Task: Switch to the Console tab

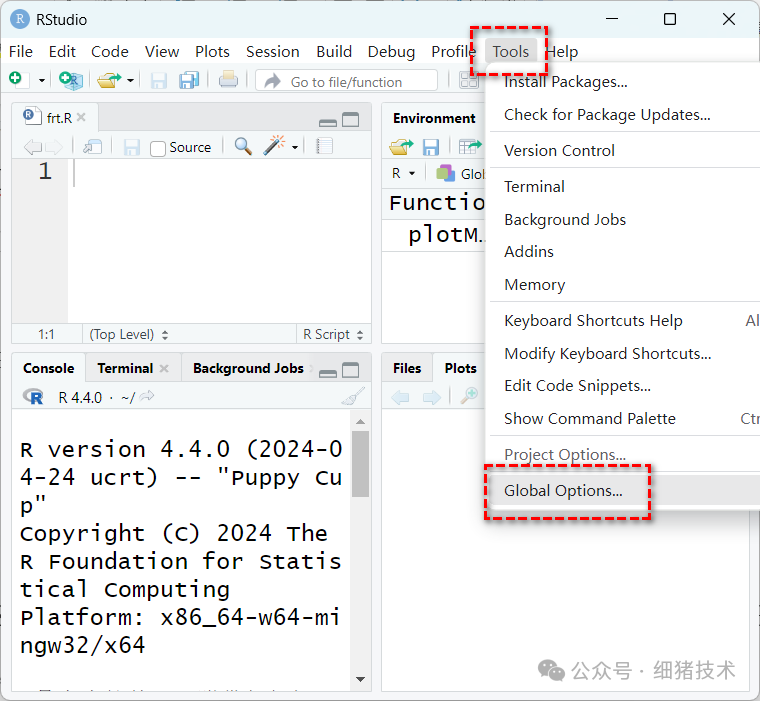Action: click(48, 368)
